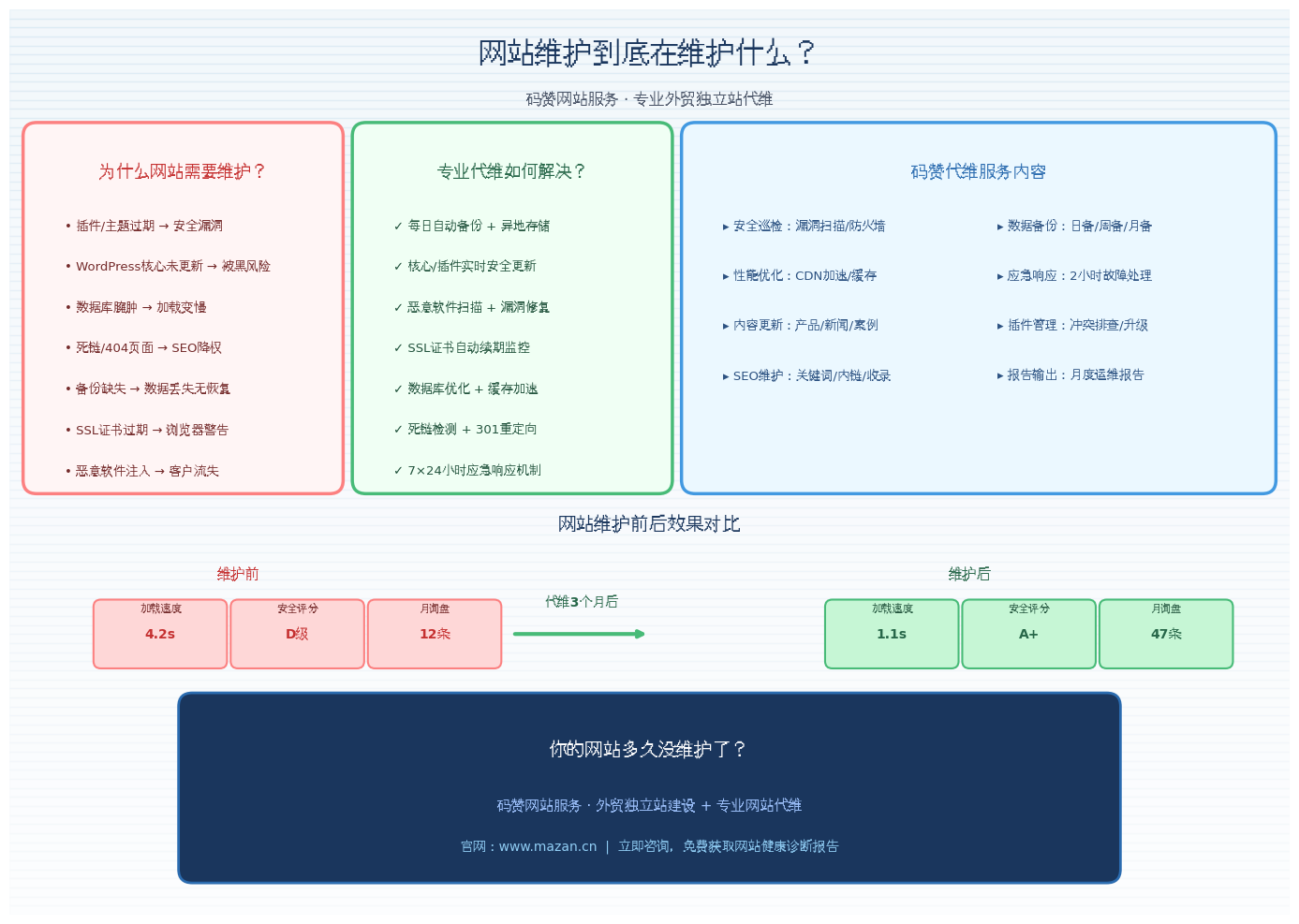Click the green 维护后 label

tap(969, 574)
